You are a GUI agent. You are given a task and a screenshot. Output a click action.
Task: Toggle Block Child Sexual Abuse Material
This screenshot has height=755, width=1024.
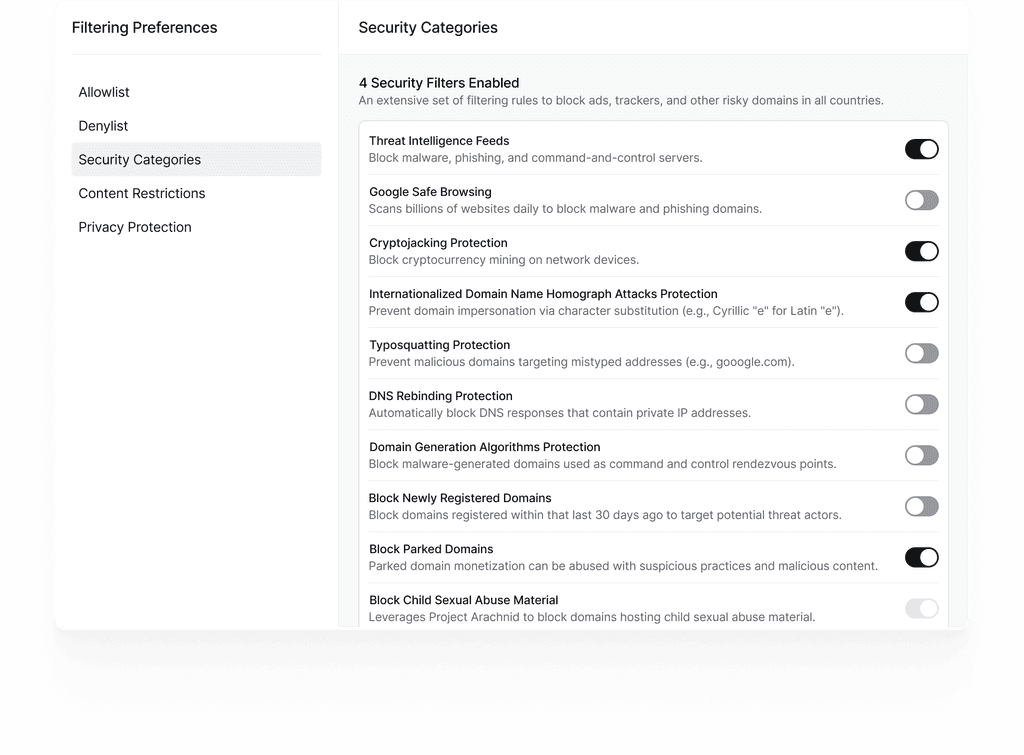click(x=921, y=608)
